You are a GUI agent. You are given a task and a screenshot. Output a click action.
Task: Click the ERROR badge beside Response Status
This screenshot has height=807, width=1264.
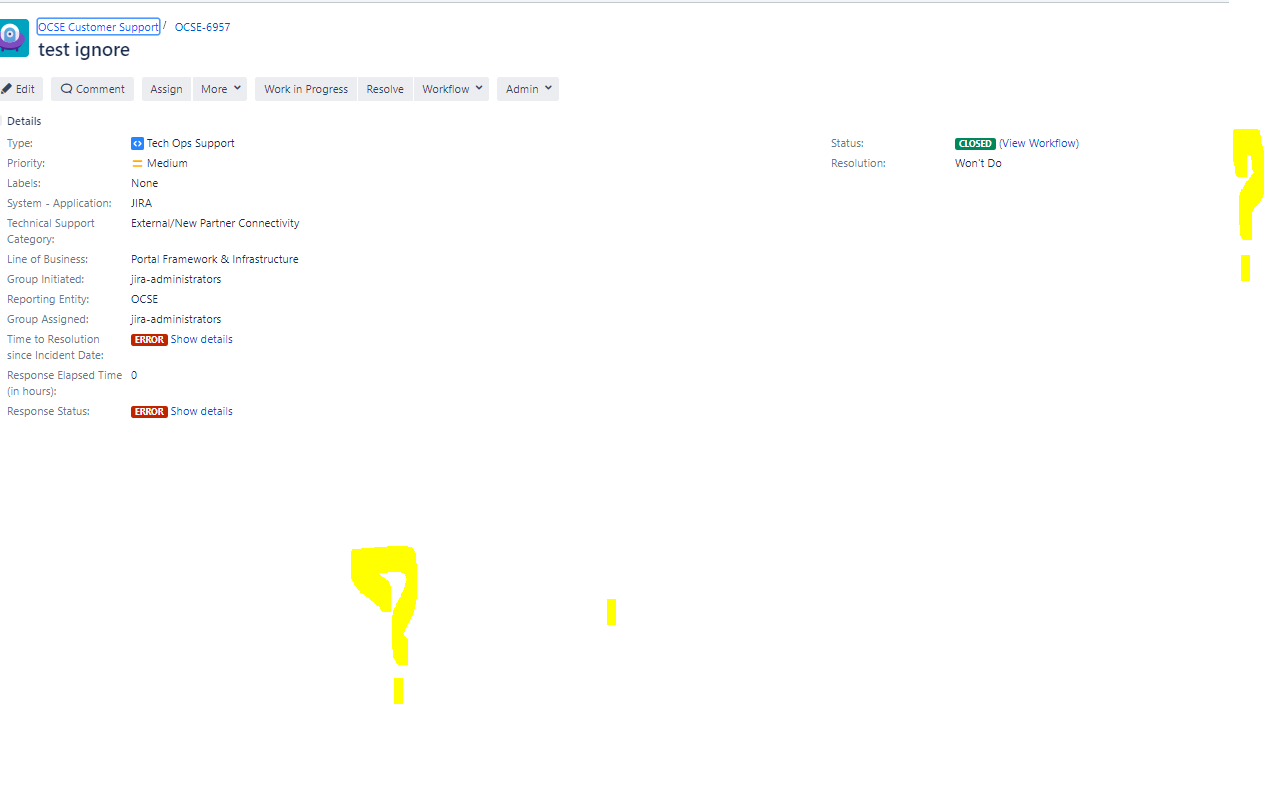pos(149,412)
